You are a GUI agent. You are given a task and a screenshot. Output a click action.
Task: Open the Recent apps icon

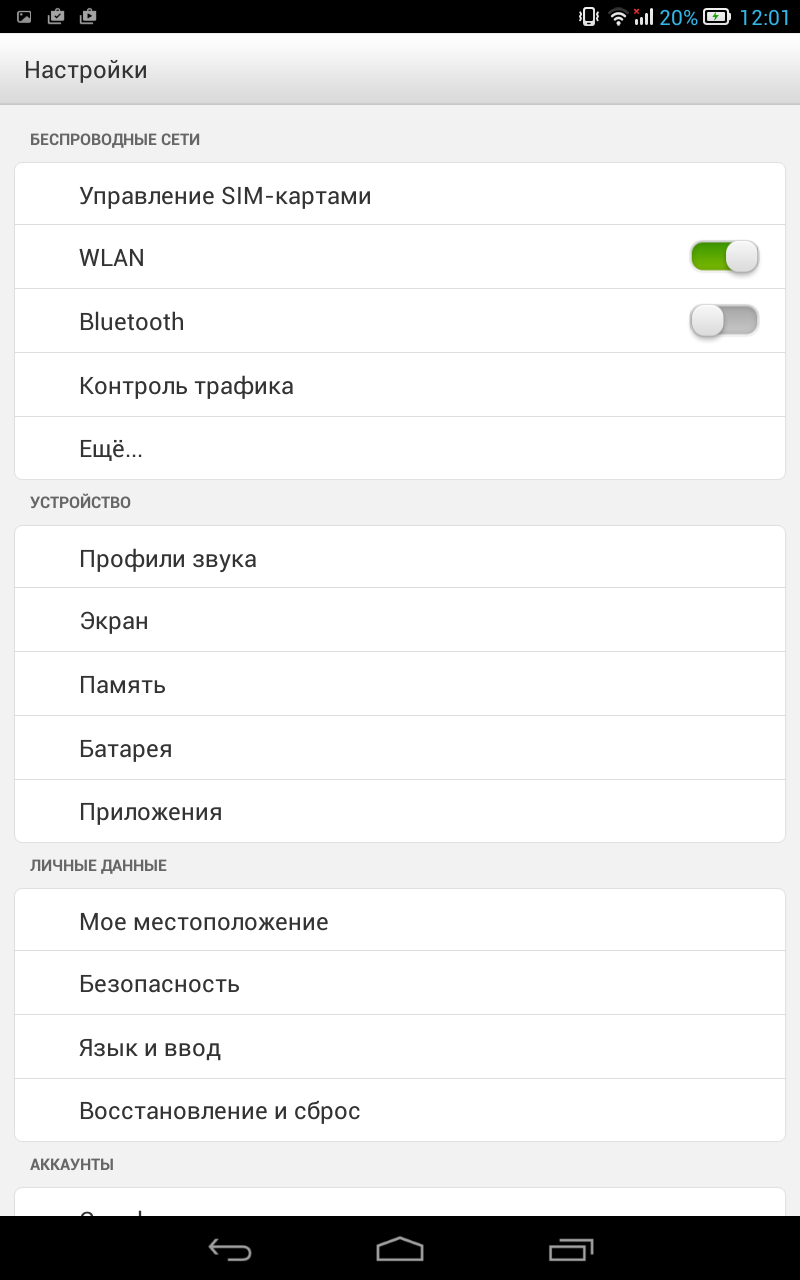tap(571, 1249)
